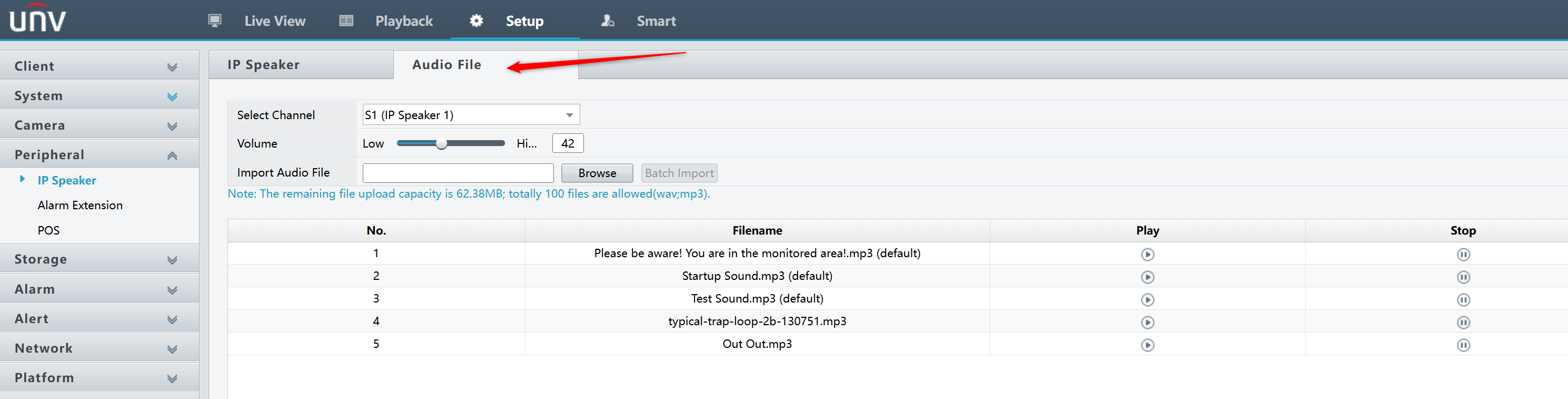Click the Stop column header
The width and height of the screenshot is (1568, 399).
coord(1463,230)
